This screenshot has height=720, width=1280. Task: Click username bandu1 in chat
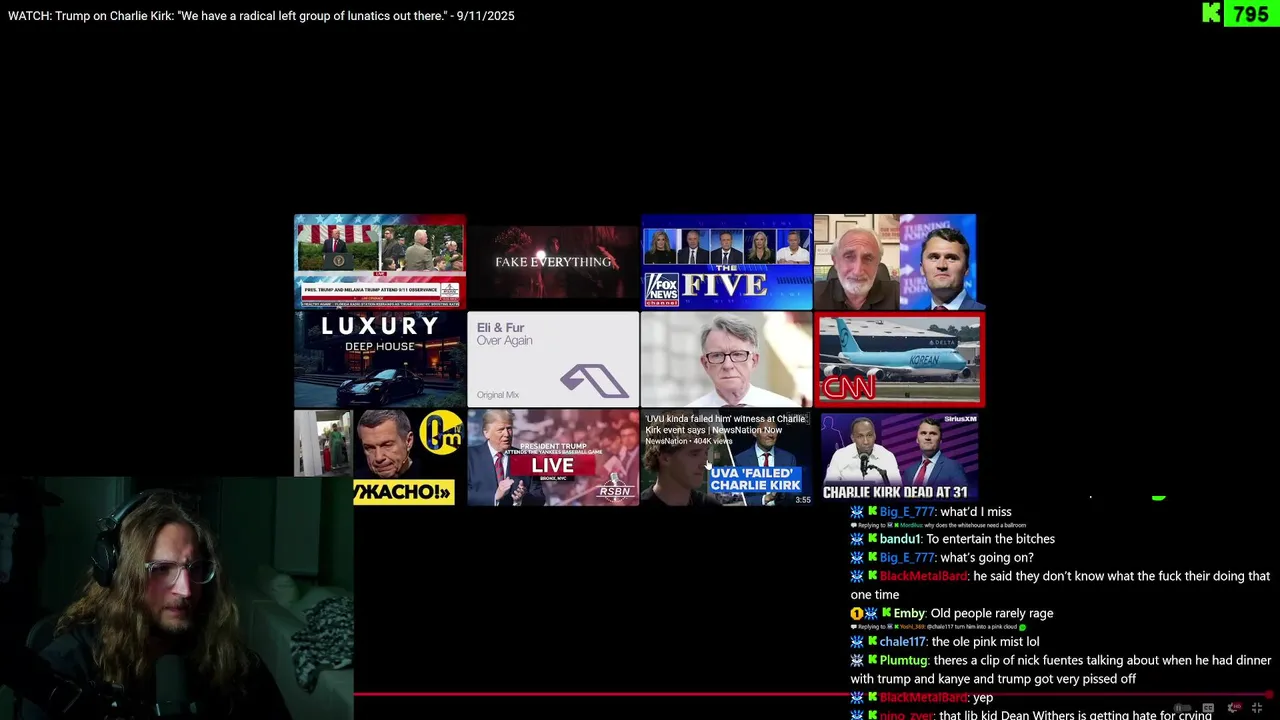[900, 539]
